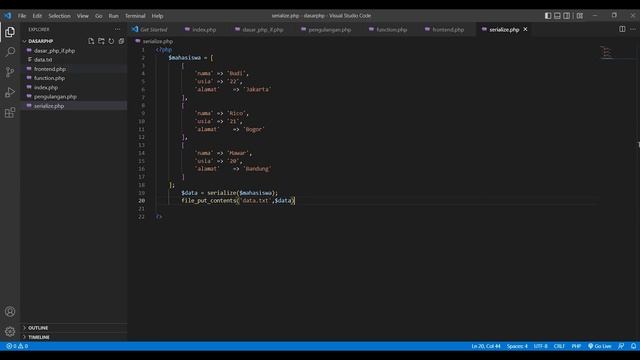Expand the OUTLINE section
This screenshot has height=360, width=640.
38,328
